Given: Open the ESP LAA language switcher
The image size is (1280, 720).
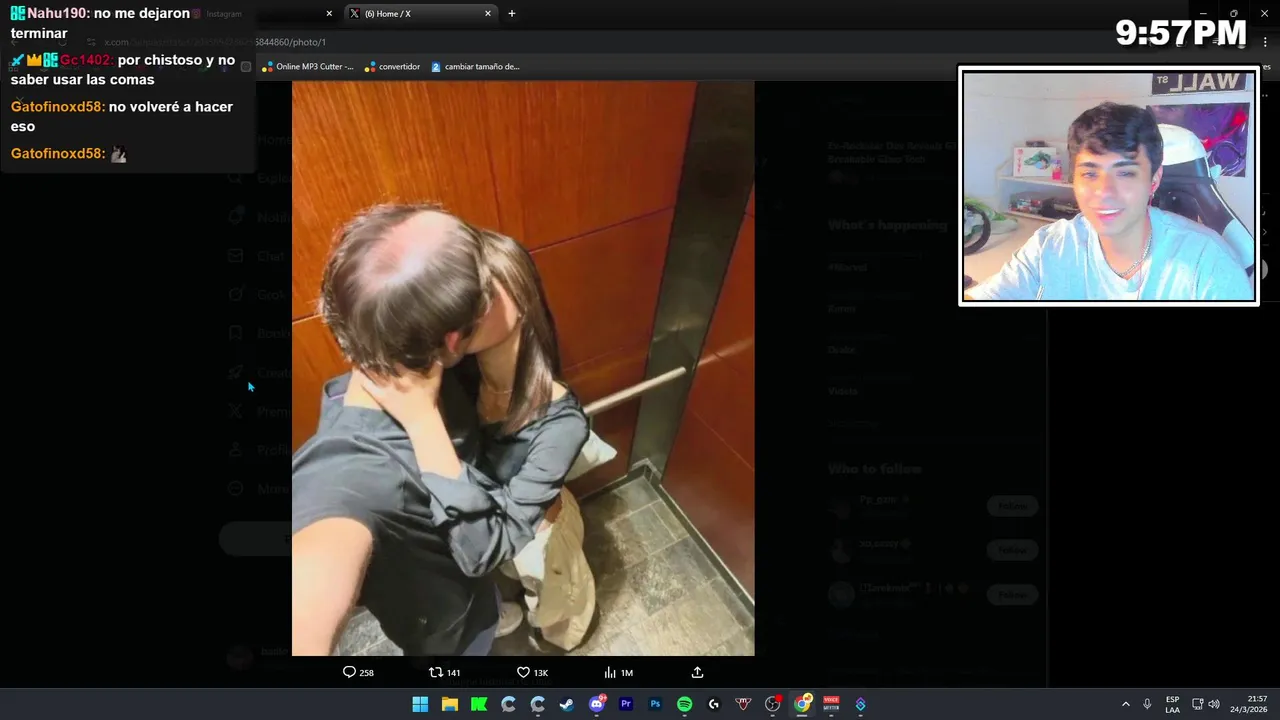Looking at the screenshot, I should pyautogui.click(x=1172, y=704).
